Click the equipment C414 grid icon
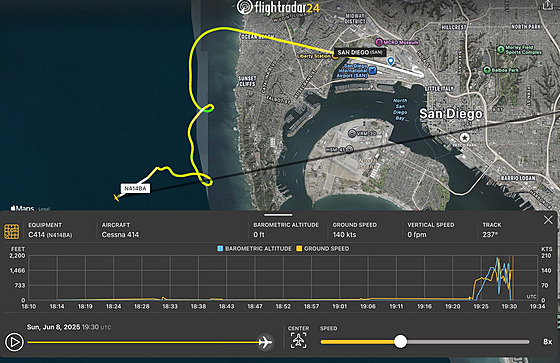Viewport: 560px width, 363px height. (11, 231)
